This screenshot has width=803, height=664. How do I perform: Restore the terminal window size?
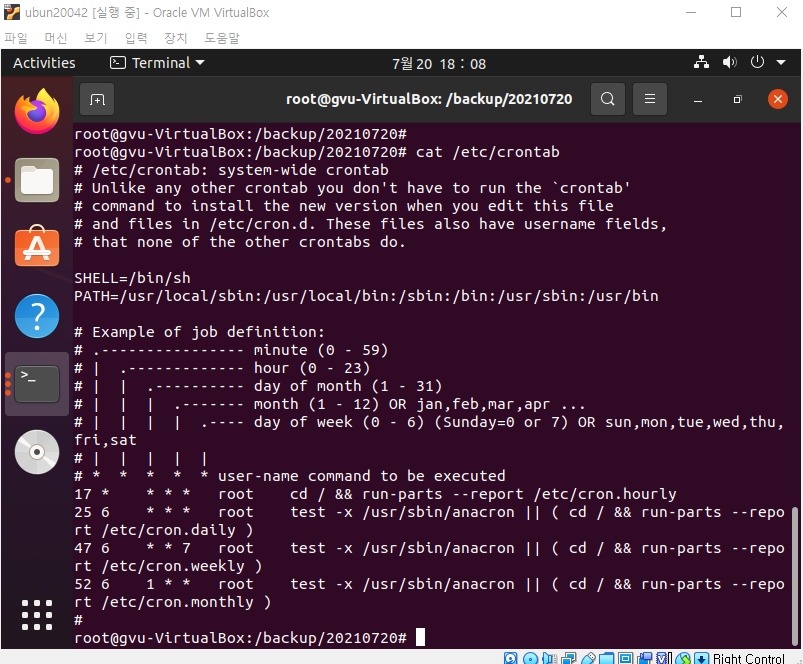point(737,99)
